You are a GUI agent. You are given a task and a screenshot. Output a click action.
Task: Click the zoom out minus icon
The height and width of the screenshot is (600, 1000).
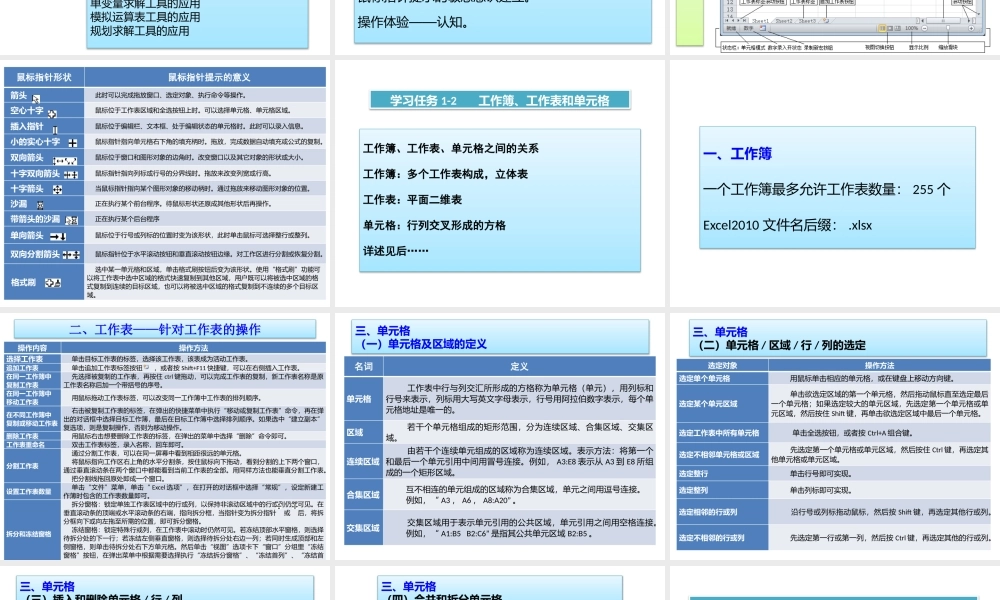[x=924, y=28]
